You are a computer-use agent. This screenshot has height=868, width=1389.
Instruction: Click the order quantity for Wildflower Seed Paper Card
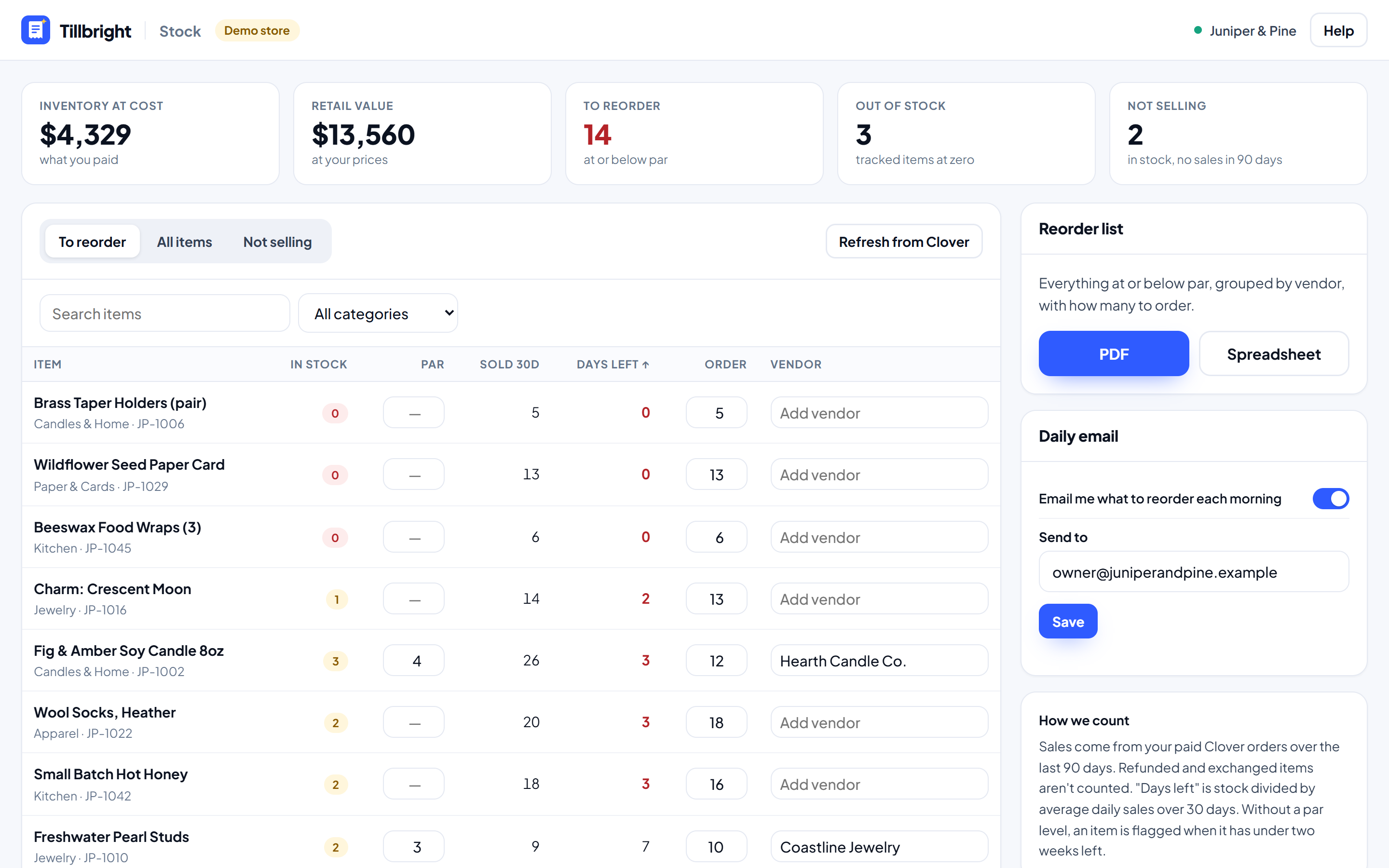pyautogui.click(x=716, y=474)
